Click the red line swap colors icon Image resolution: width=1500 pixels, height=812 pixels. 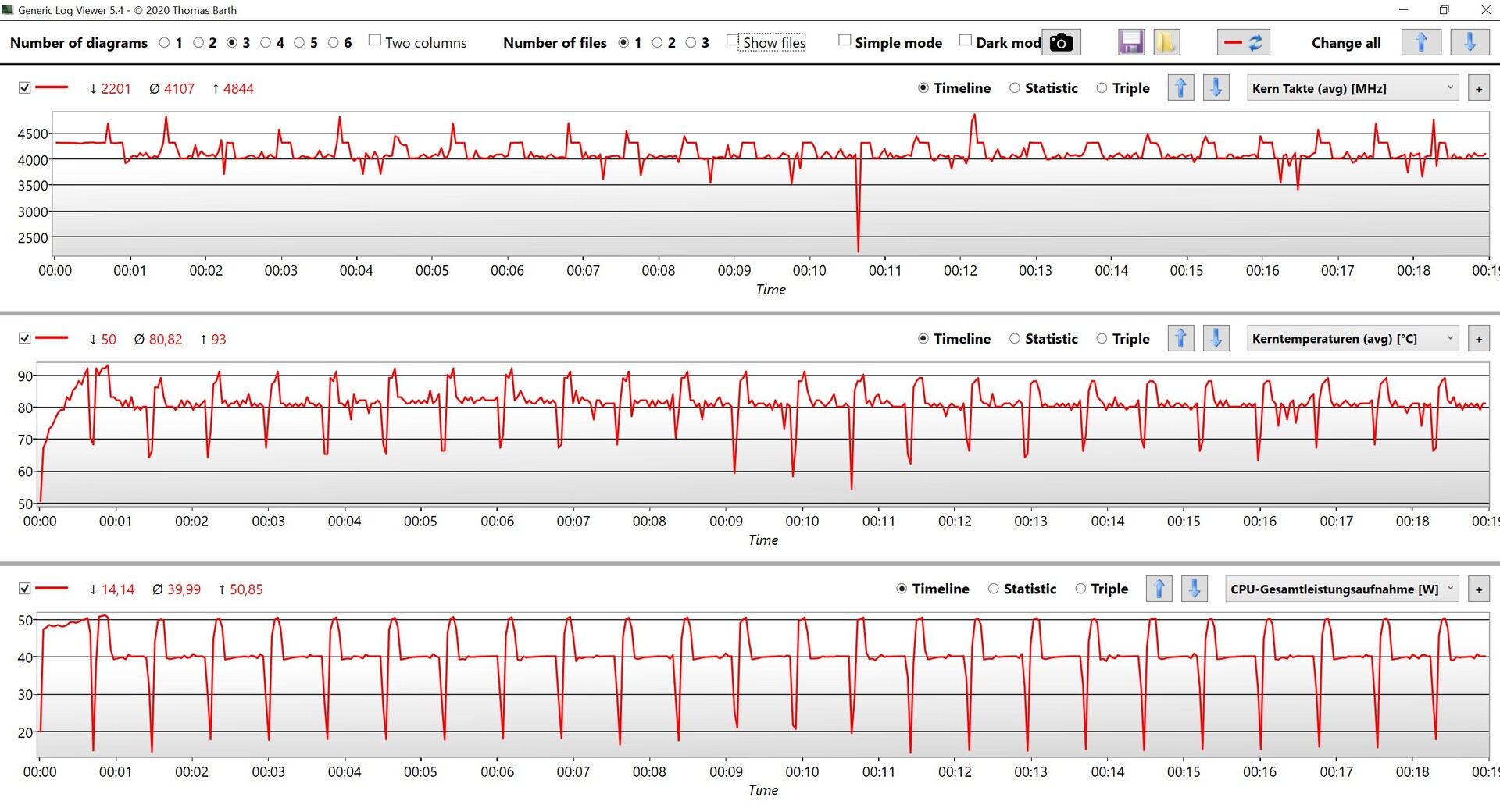(1243, 42)
